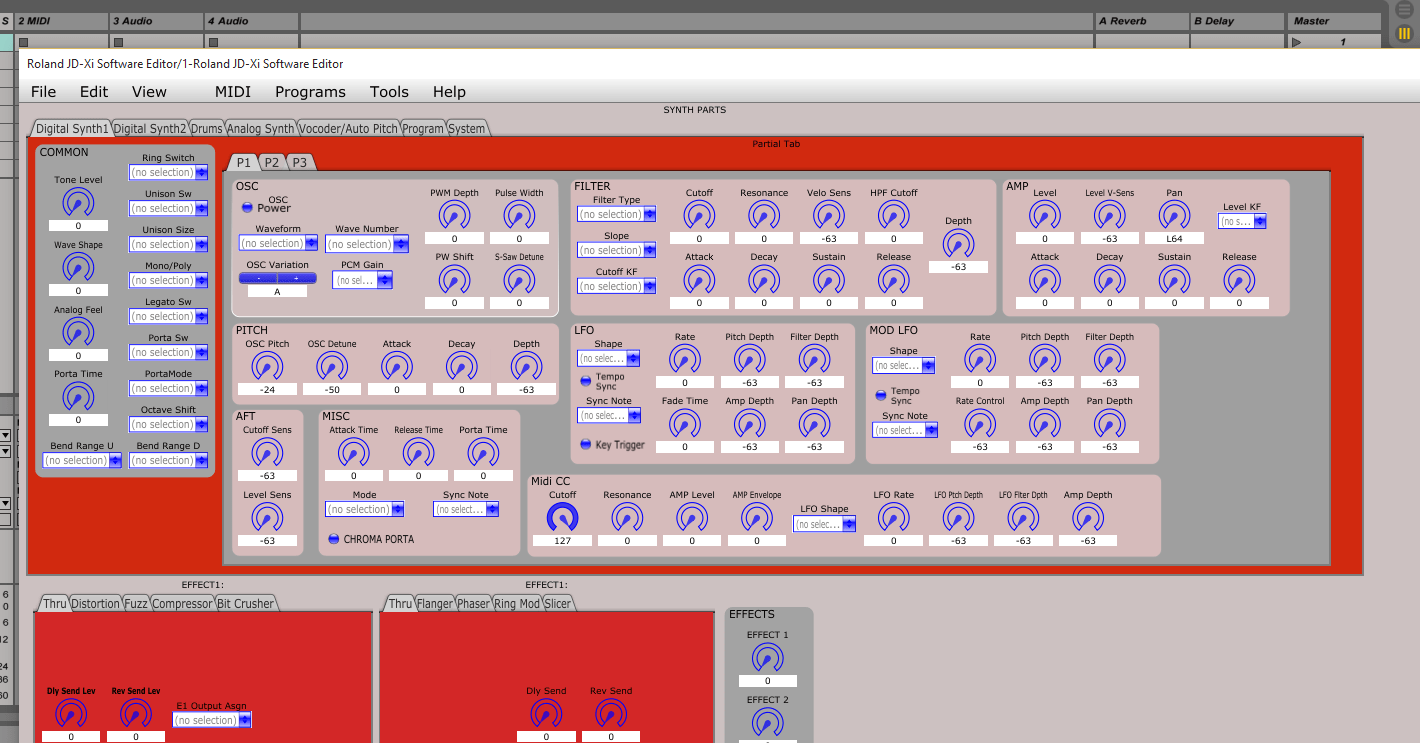Toggle LFO Key Trigger

click(x=586, y=444)
